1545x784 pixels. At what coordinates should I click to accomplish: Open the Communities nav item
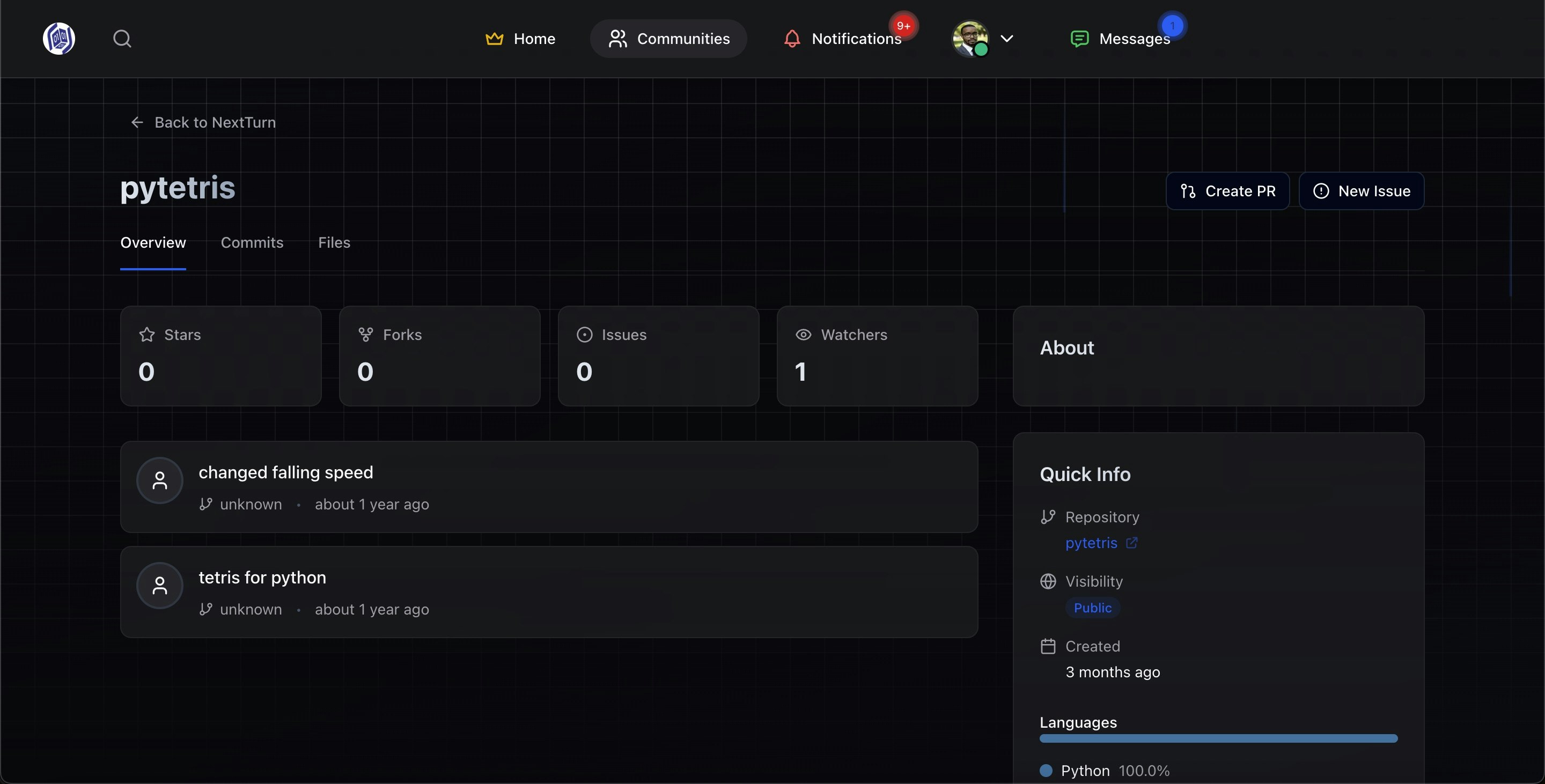(668, 39)
